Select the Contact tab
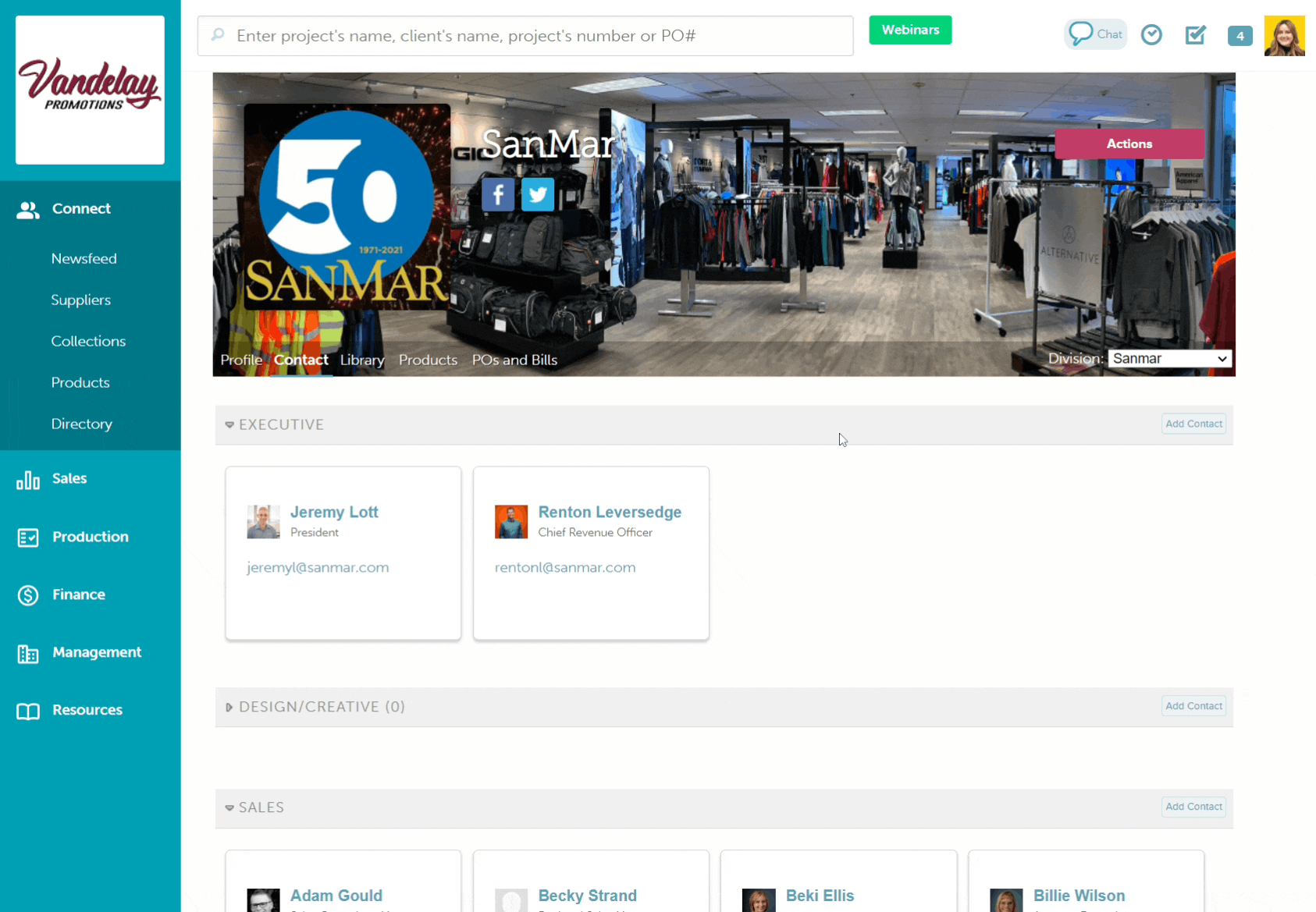 tap(301, 360)
